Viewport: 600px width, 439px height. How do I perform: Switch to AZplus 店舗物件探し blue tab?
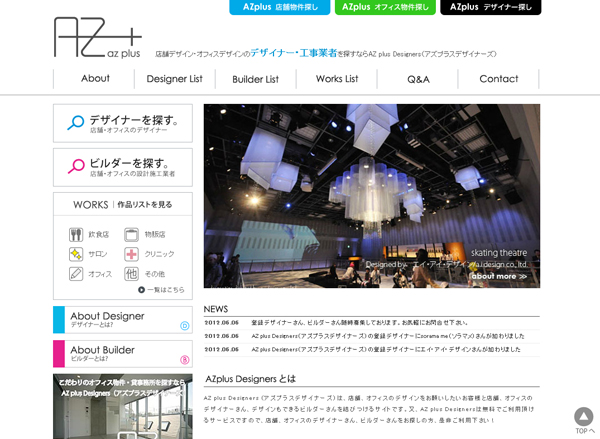[283, 7]
